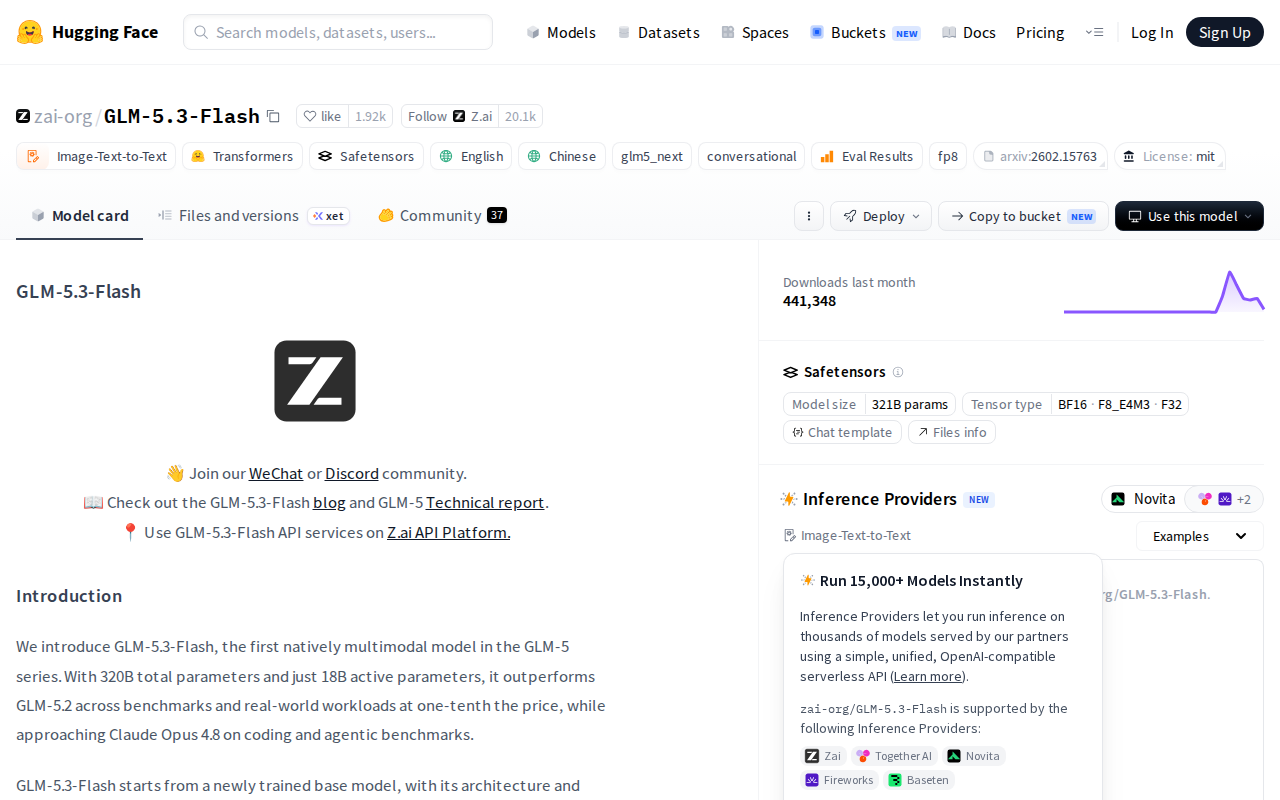Click the Z.ai logo image in the model card
This screenshot has height=800, width=1280.
point(315,381)
